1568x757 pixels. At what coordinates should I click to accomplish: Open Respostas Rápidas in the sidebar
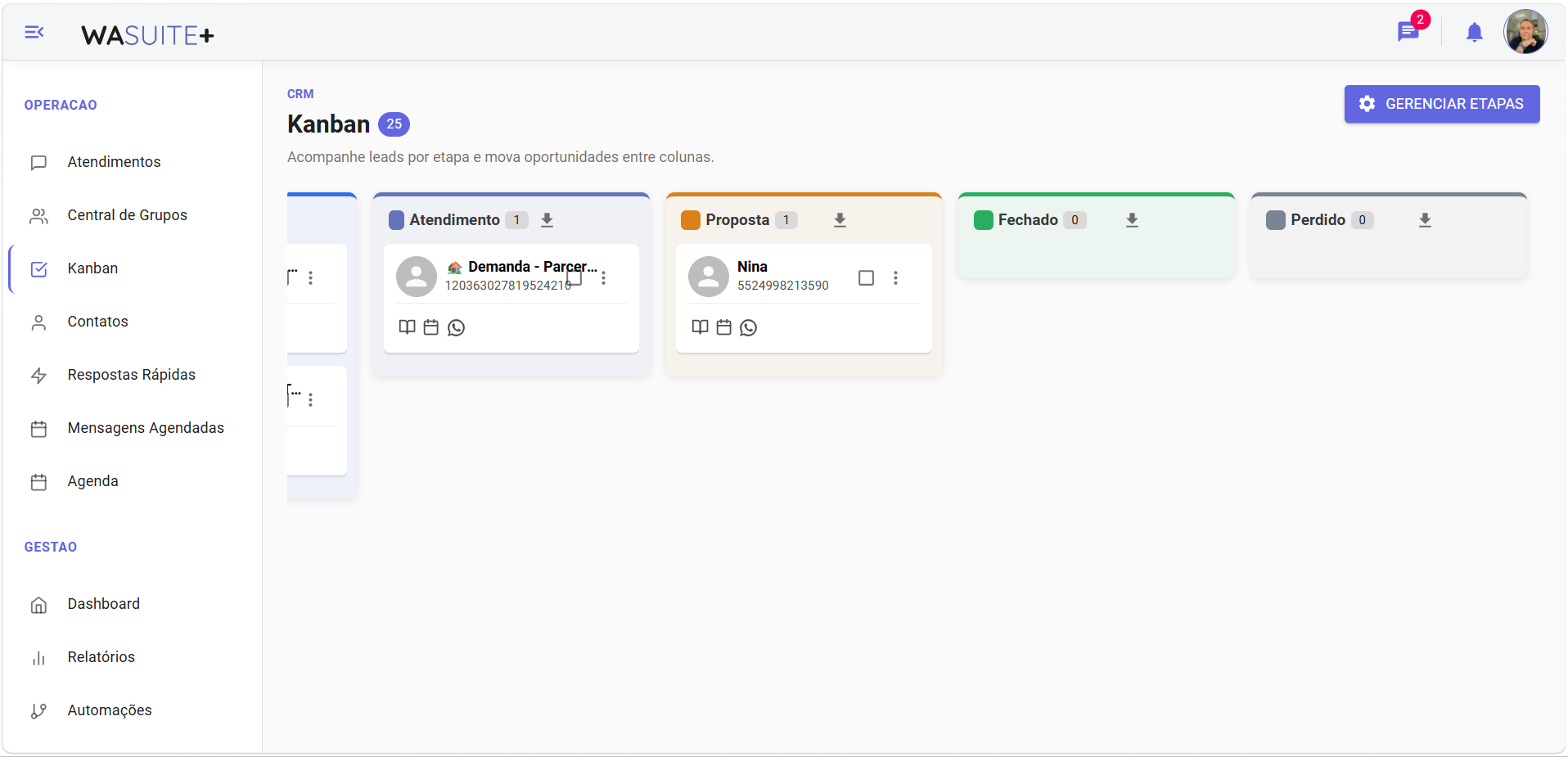click(131, 375)
